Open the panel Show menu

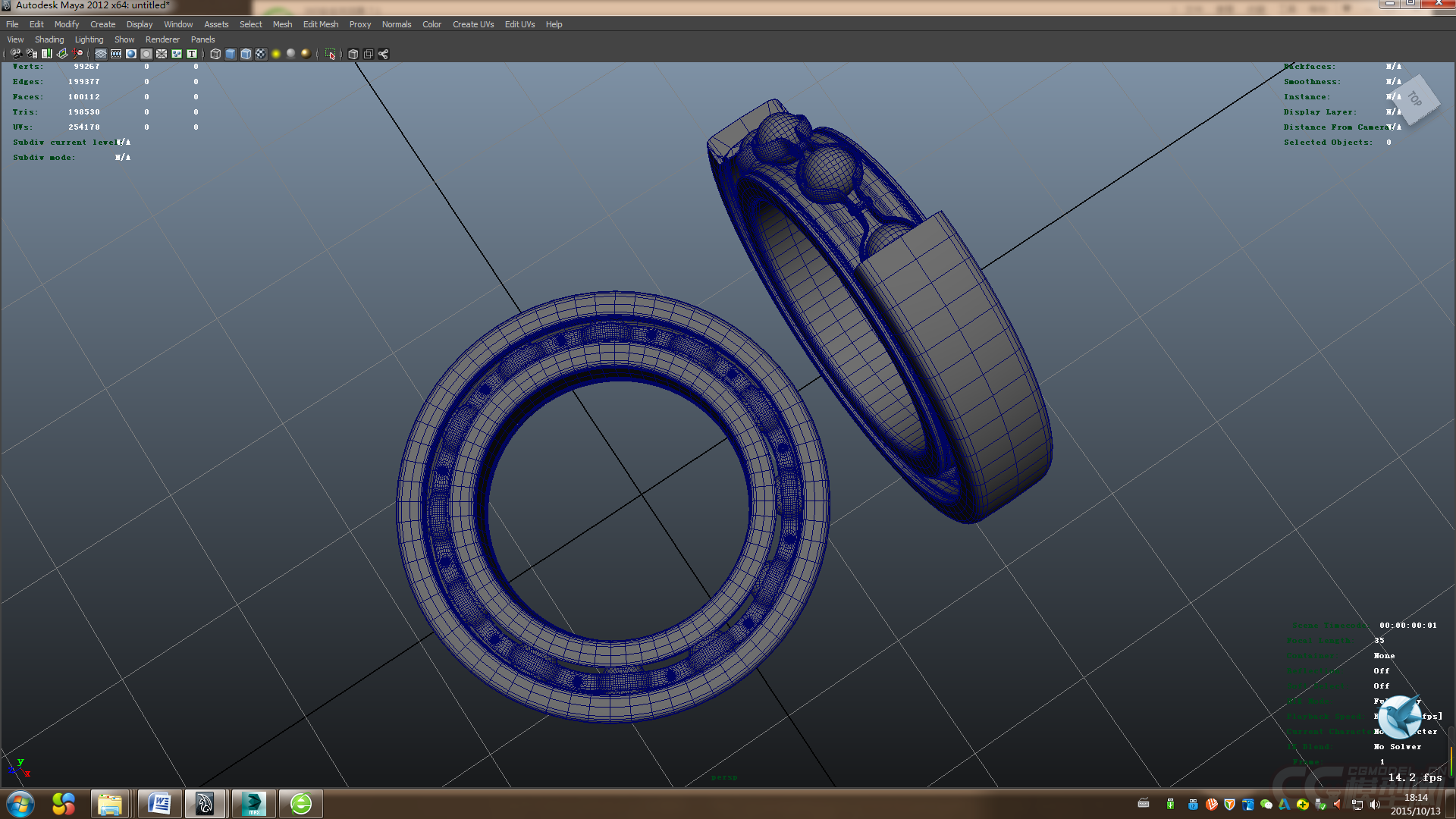124,39
